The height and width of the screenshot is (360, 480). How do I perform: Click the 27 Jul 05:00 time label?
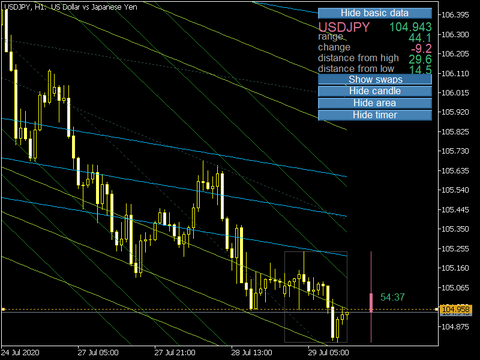pyautogui.click(x=98, y=353)
